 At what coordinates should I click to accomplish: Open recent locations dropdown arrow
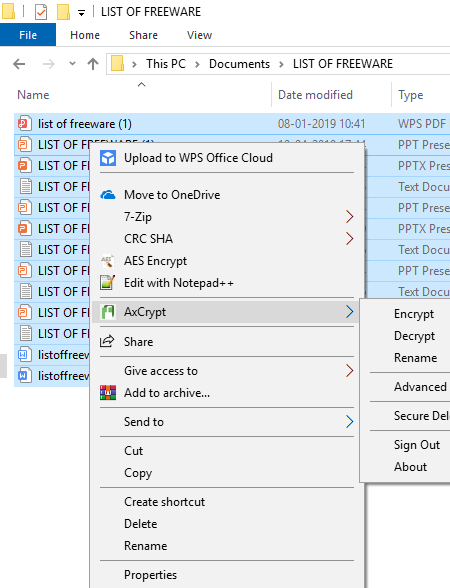(x=72, y=64)
